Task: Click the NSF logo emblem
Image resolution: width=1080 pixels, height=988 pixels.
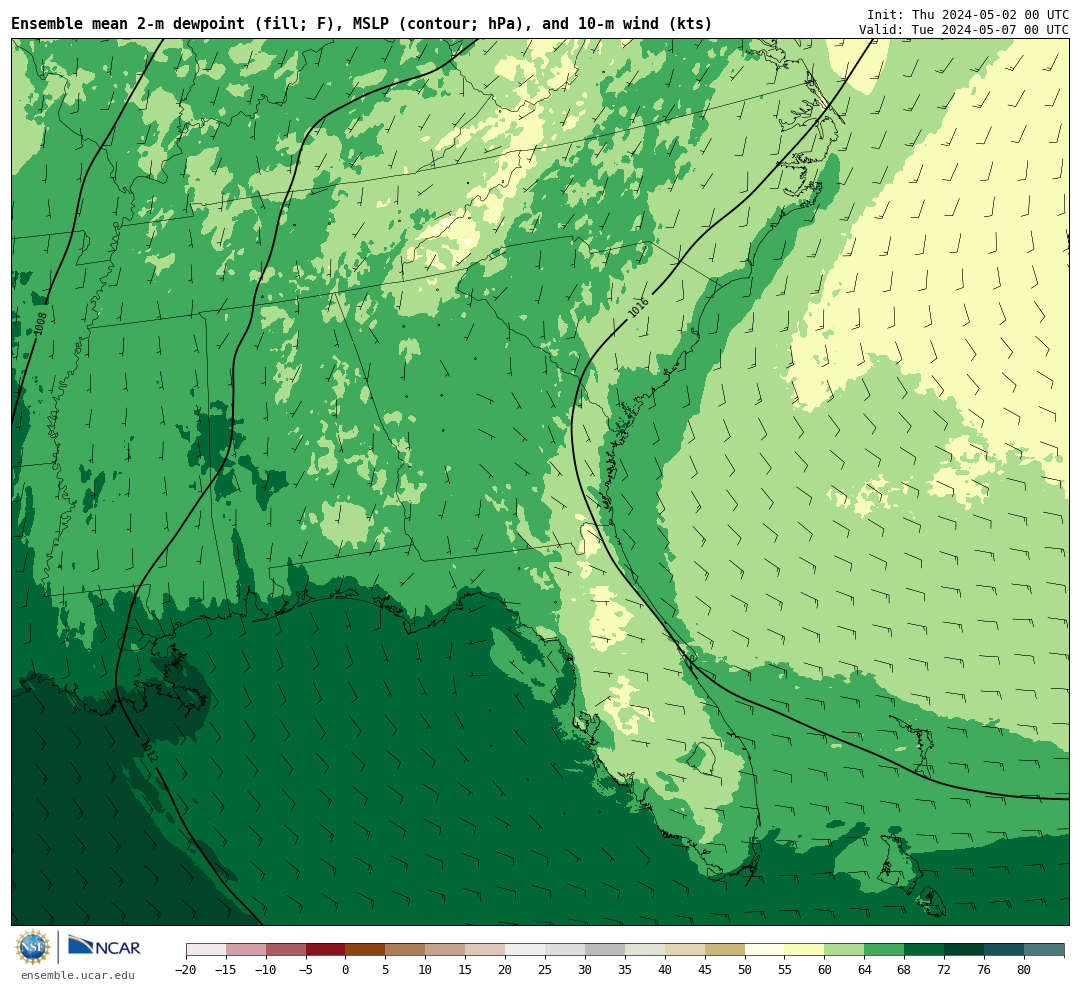Action: pos(33,947)
